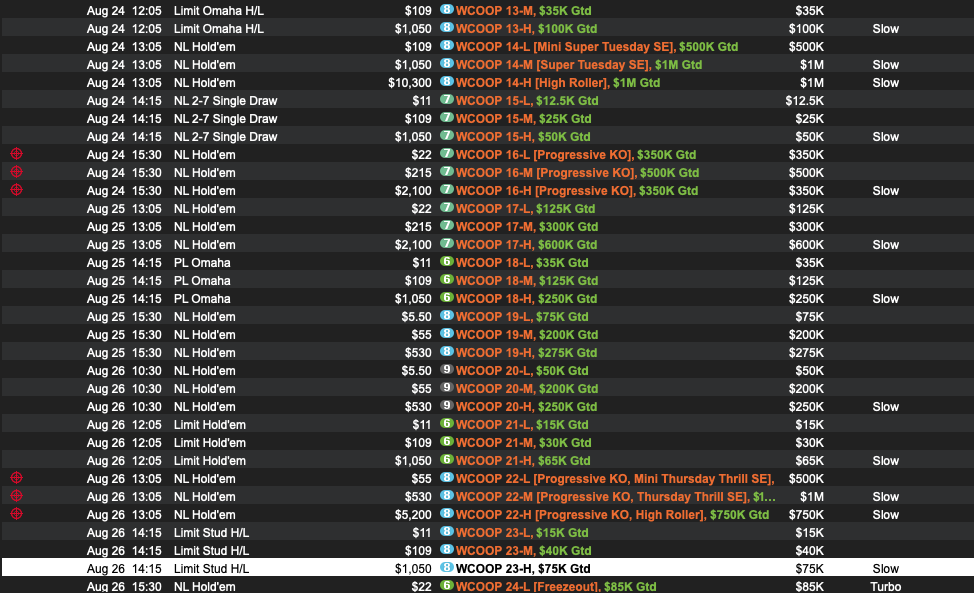This screenshot has height=593, width=974.
Task: Click the 7-max badge beside WCOOP 15-L
Action: 447,99
